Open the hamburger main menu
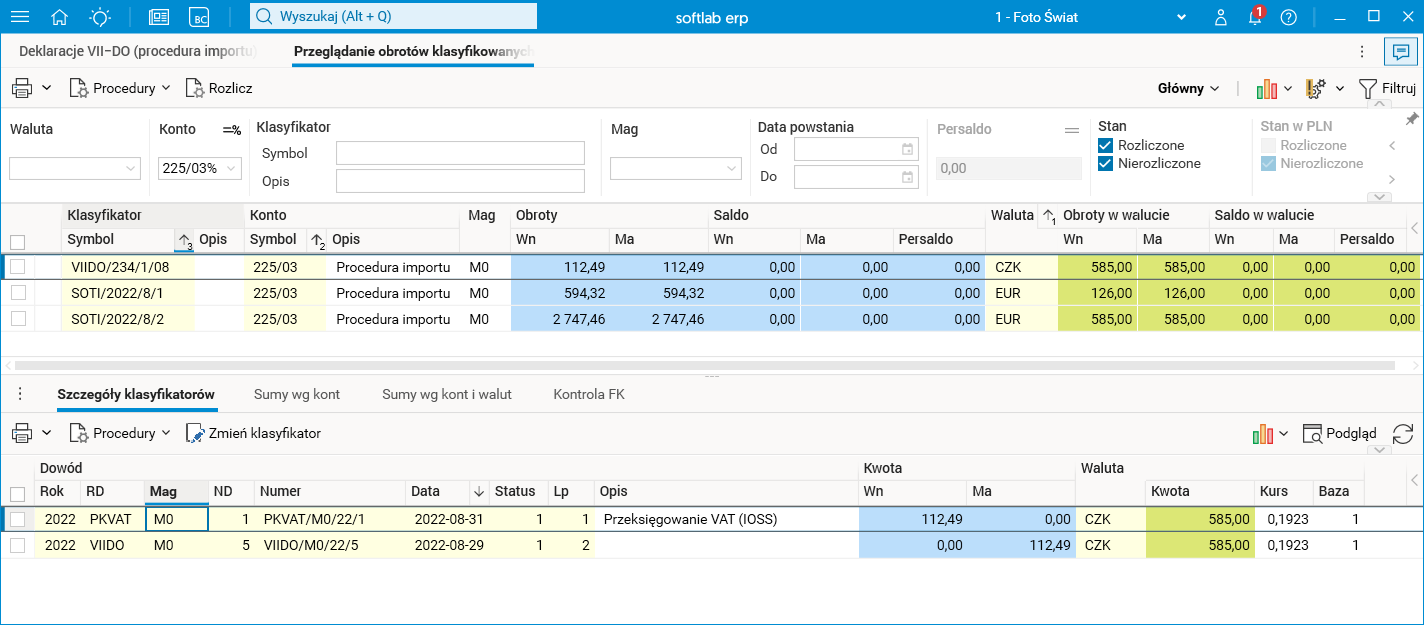 [x=19, y=17]
